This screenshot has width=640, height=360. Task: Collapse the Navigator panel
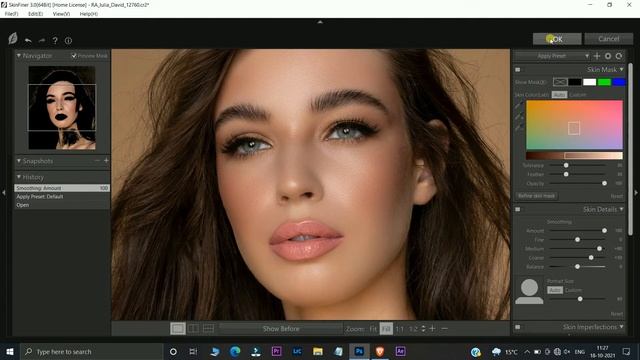19,55
